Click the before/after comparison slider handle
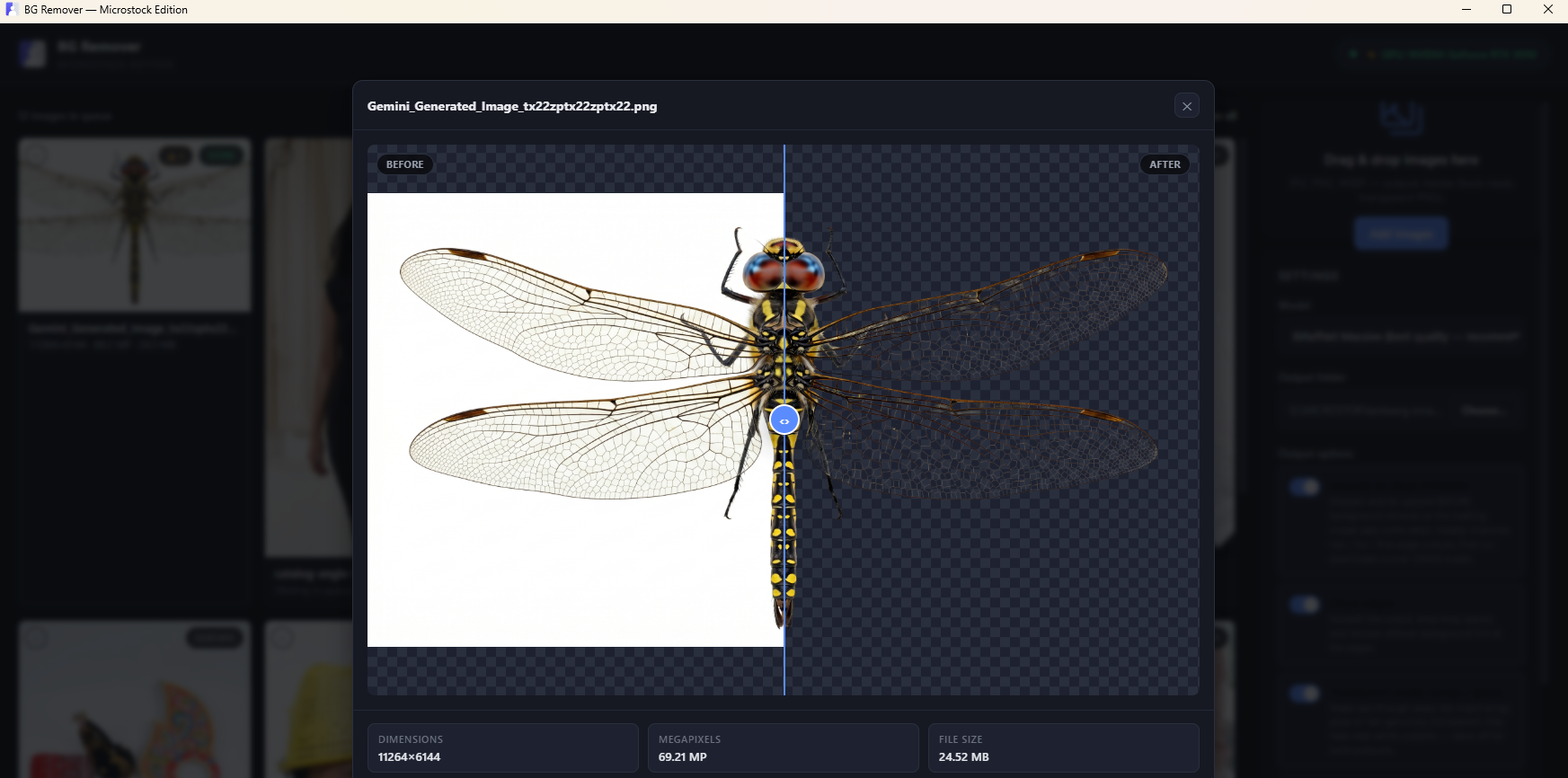This screenshot has height=778, width=1568. (x=784, y=420)
